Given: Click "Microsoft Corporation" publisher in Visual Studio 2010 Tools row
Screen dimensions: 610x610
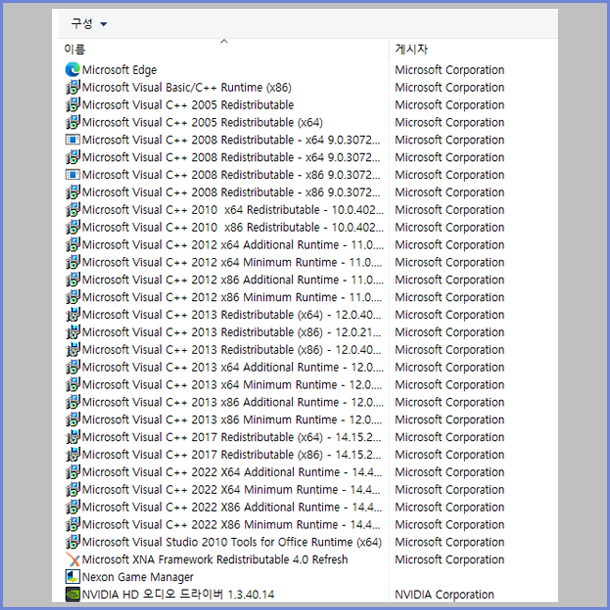Looking at the screenshot, I should point(449,542).
